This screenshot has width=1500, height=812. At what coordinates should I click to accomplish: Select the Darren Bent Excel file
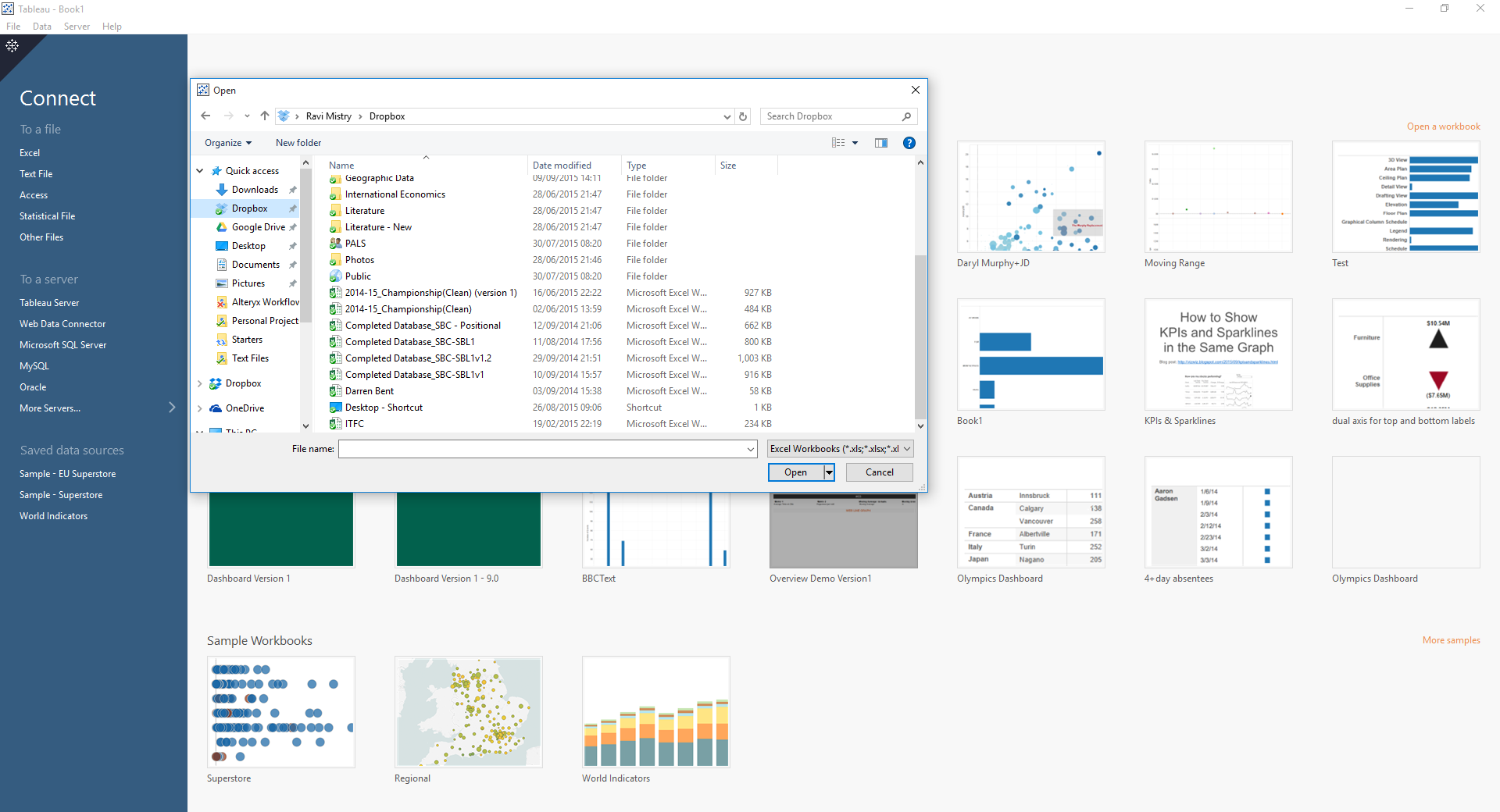pos(370,391)
